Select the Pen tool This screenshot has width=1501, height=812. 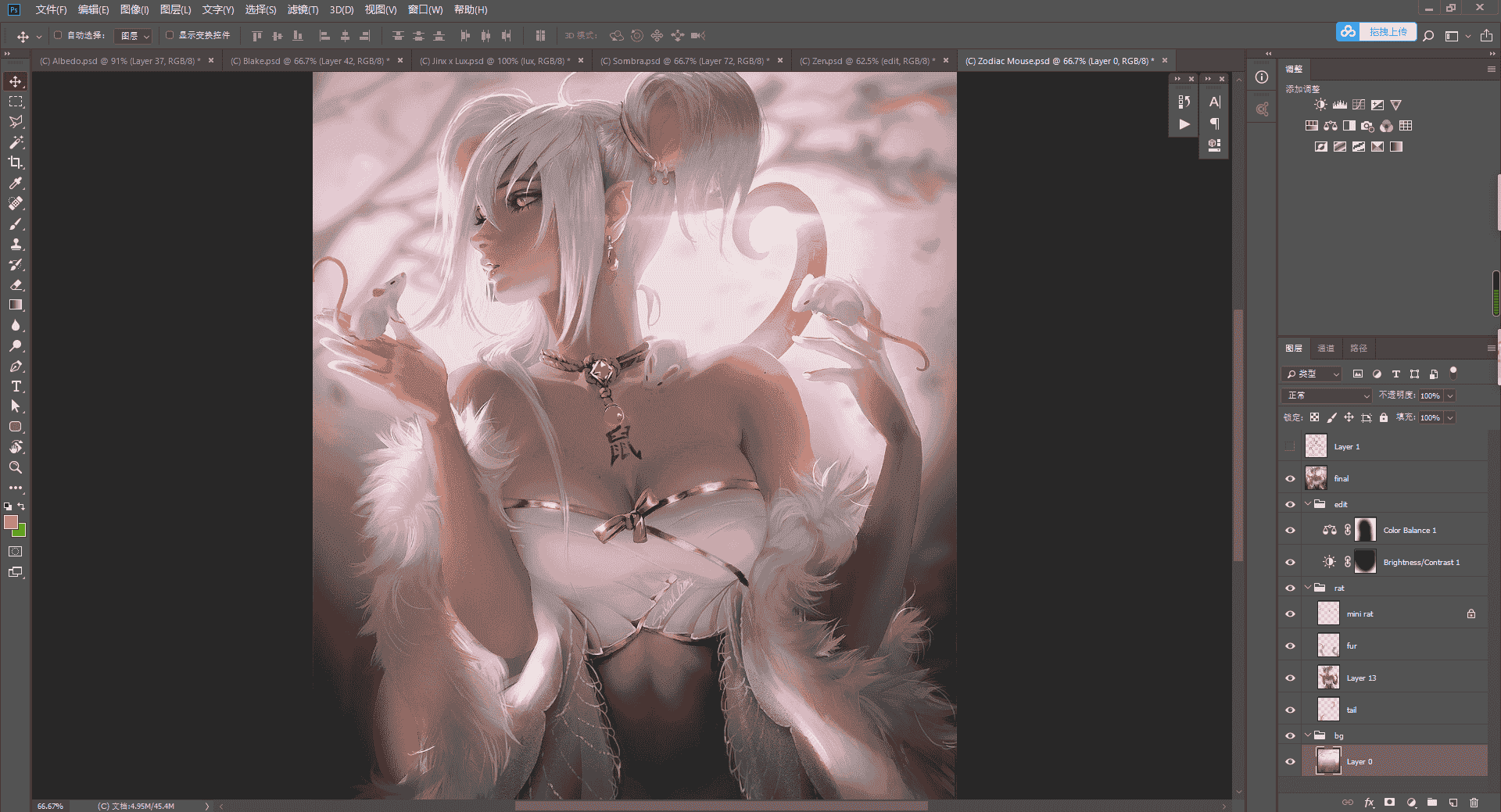click(16, 366)
